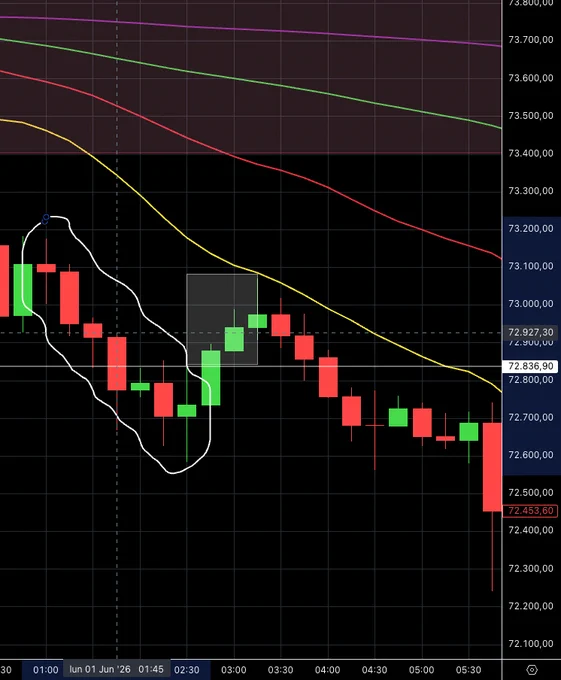Click the 72.453,60 current price label

click(531, 511)
